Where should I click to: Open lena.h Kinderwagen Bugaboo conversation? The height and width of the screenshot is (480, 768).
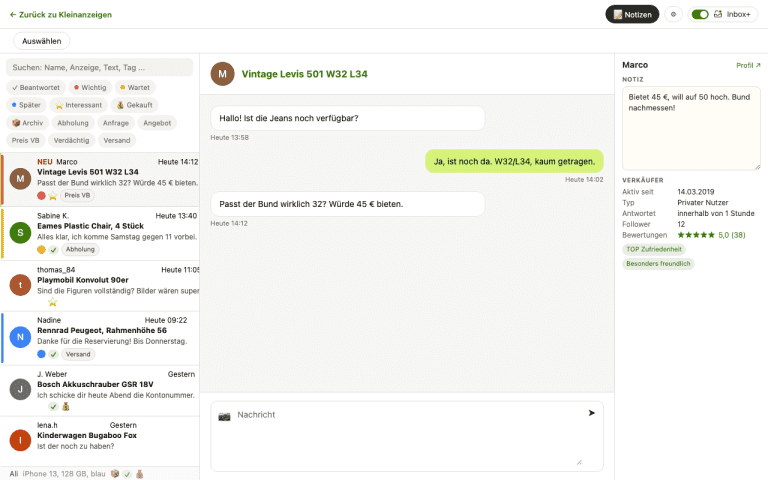coord(100,441)
